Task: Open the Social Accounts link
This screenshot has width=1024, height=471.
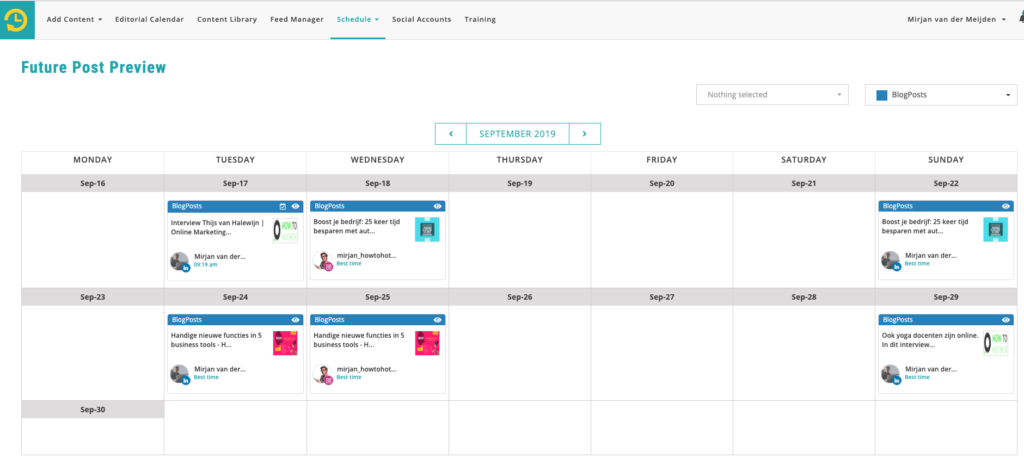Action: tap(421, 19)
